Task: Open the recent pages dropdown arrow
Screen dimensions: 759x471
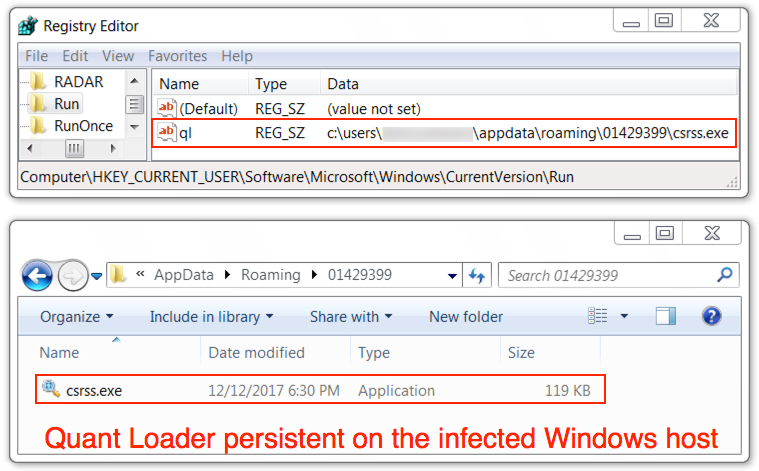Action: pos(97,276)
